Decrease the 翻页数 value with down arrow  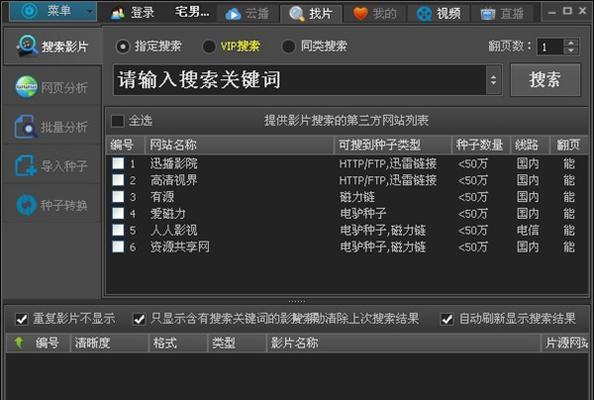tap(571, 51)
